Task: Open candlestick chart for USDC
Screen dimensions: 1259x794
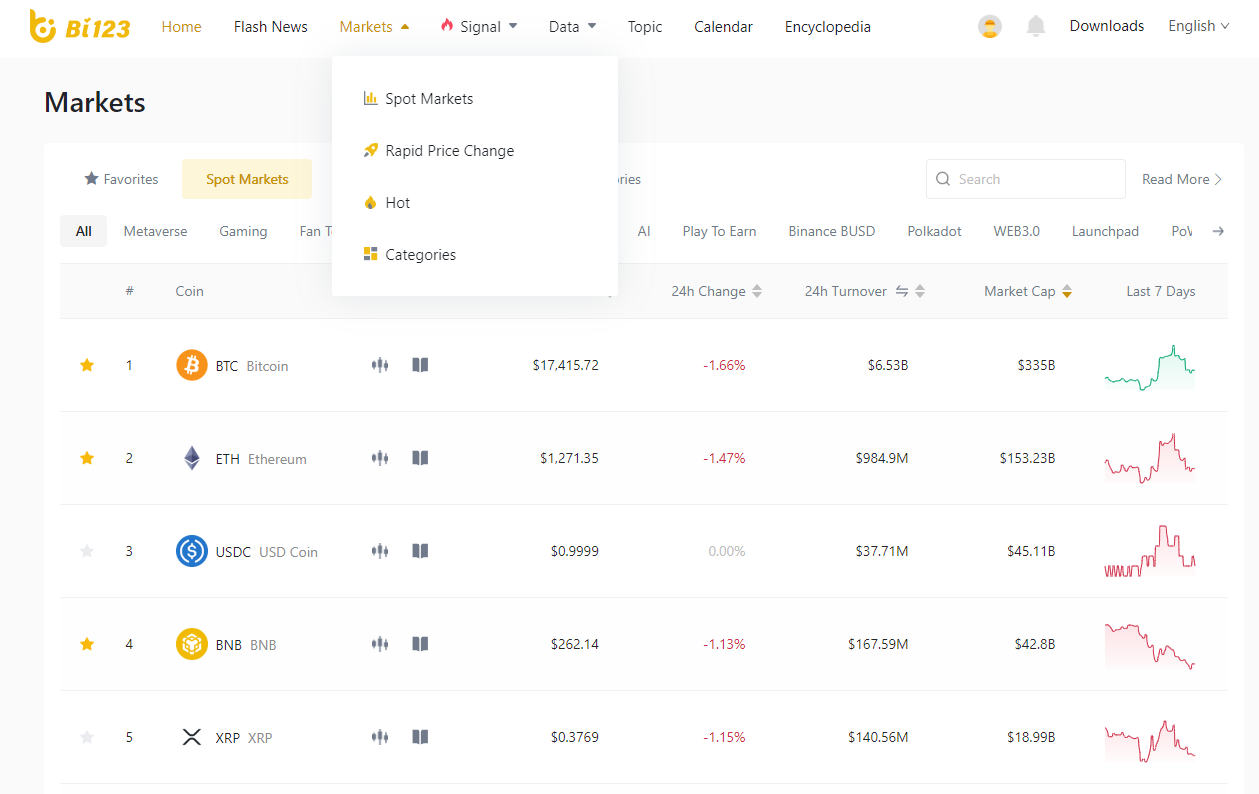Action: [x=380, y=551]
